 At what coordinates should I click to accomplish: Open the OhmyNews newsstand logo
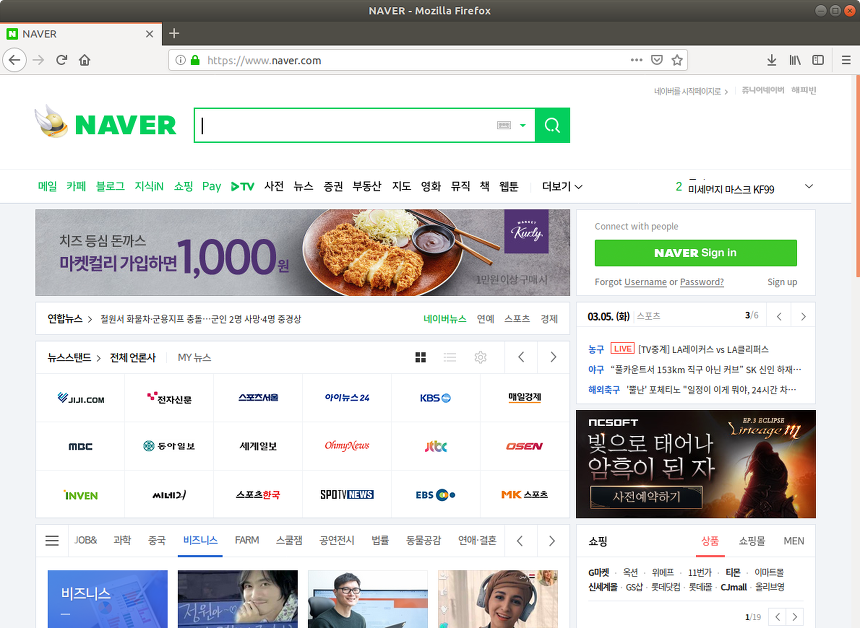[x=347, y=446]
